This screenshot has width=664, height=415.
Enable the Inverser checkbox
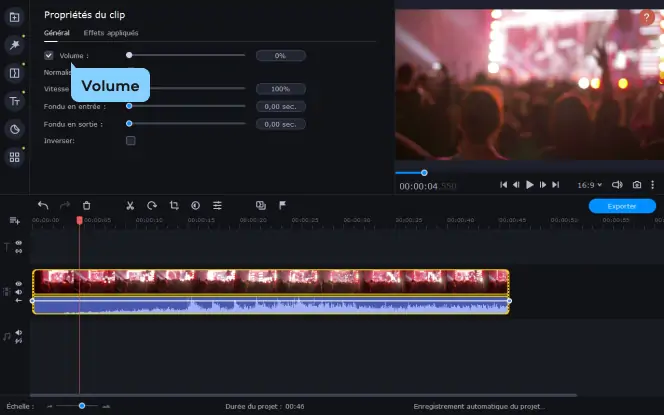[131, 141]
